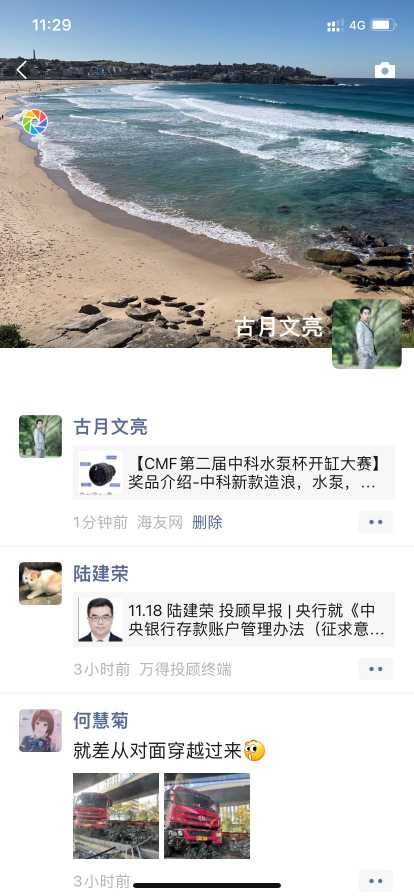This screenshot has height=896, width=414.
Task: Open the 11.18 陆建荣 投顾早报 shared article
Action: click(234, 619)
